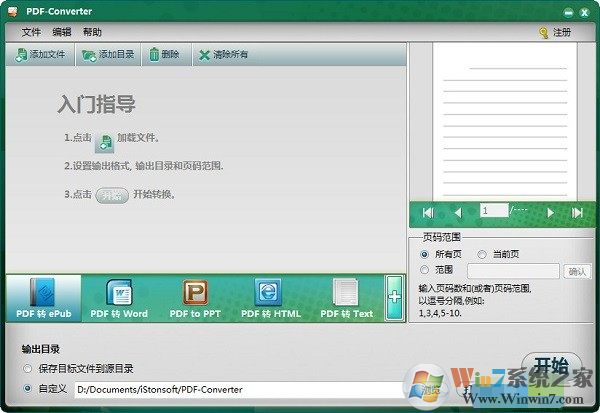Click the page number field in preview
The height and width of the screenshot is (413, 600).
click(x=494, y=211)
